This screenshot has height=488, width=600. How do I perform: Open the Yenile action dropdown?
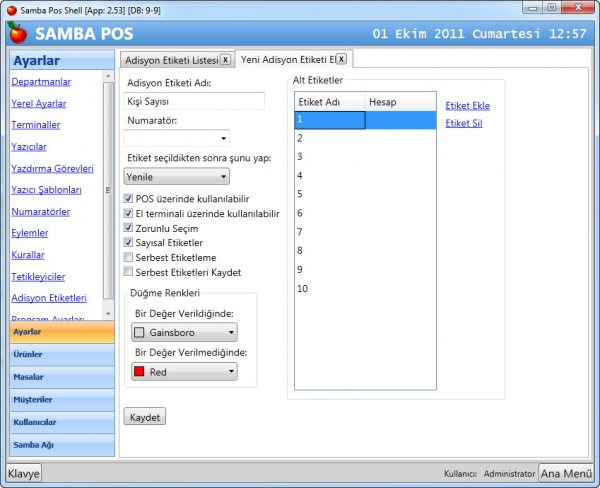tap(177, 176)
